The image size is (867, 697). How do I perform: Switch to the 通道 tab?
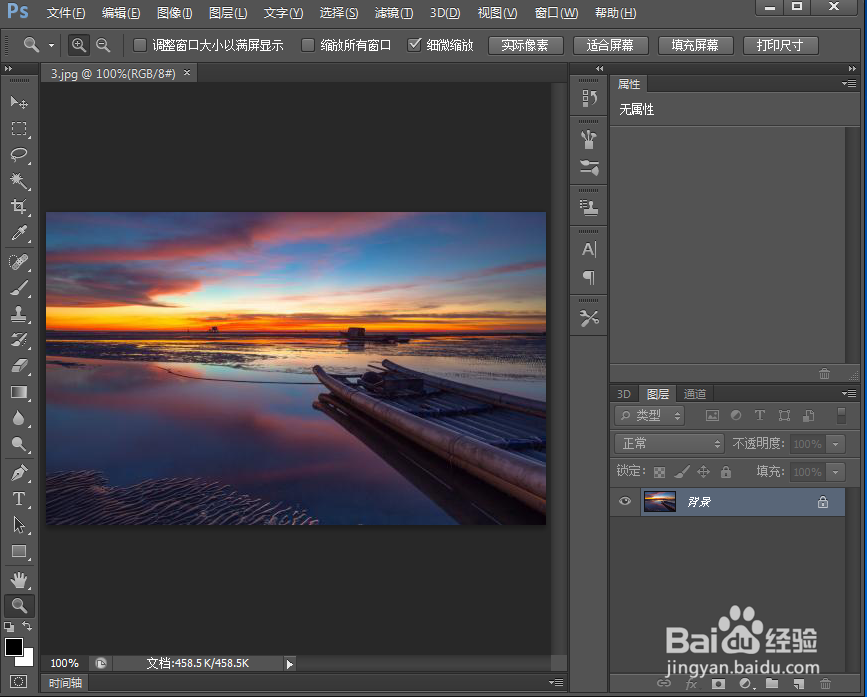tap(695, 394)
